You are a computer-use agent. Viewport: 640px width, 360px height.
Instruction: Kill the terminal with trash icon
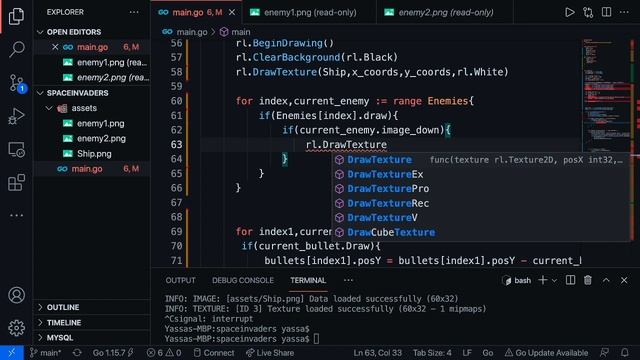[x=588, y=280]
